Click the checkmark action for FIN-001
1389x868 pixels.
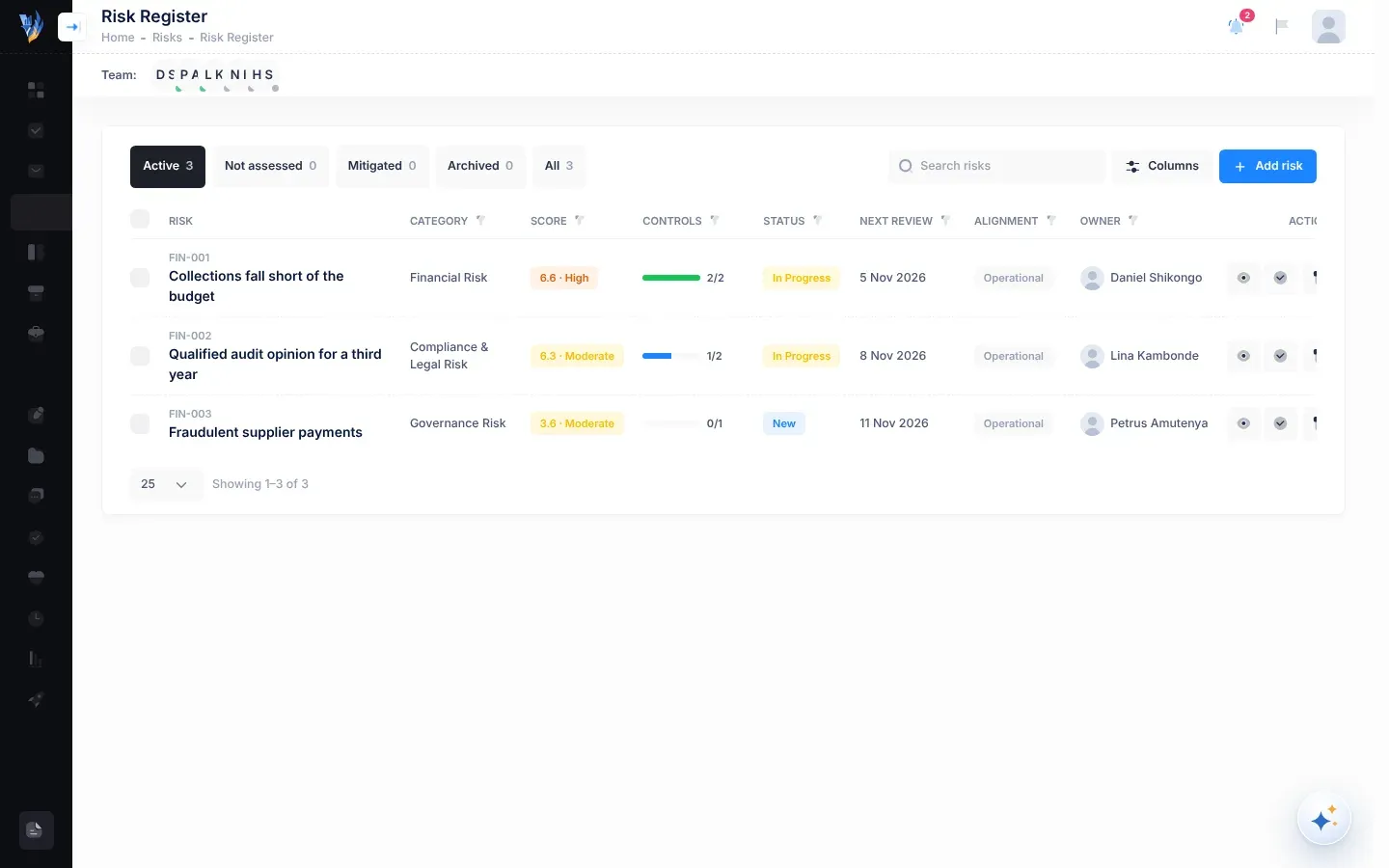(1280, 278)
